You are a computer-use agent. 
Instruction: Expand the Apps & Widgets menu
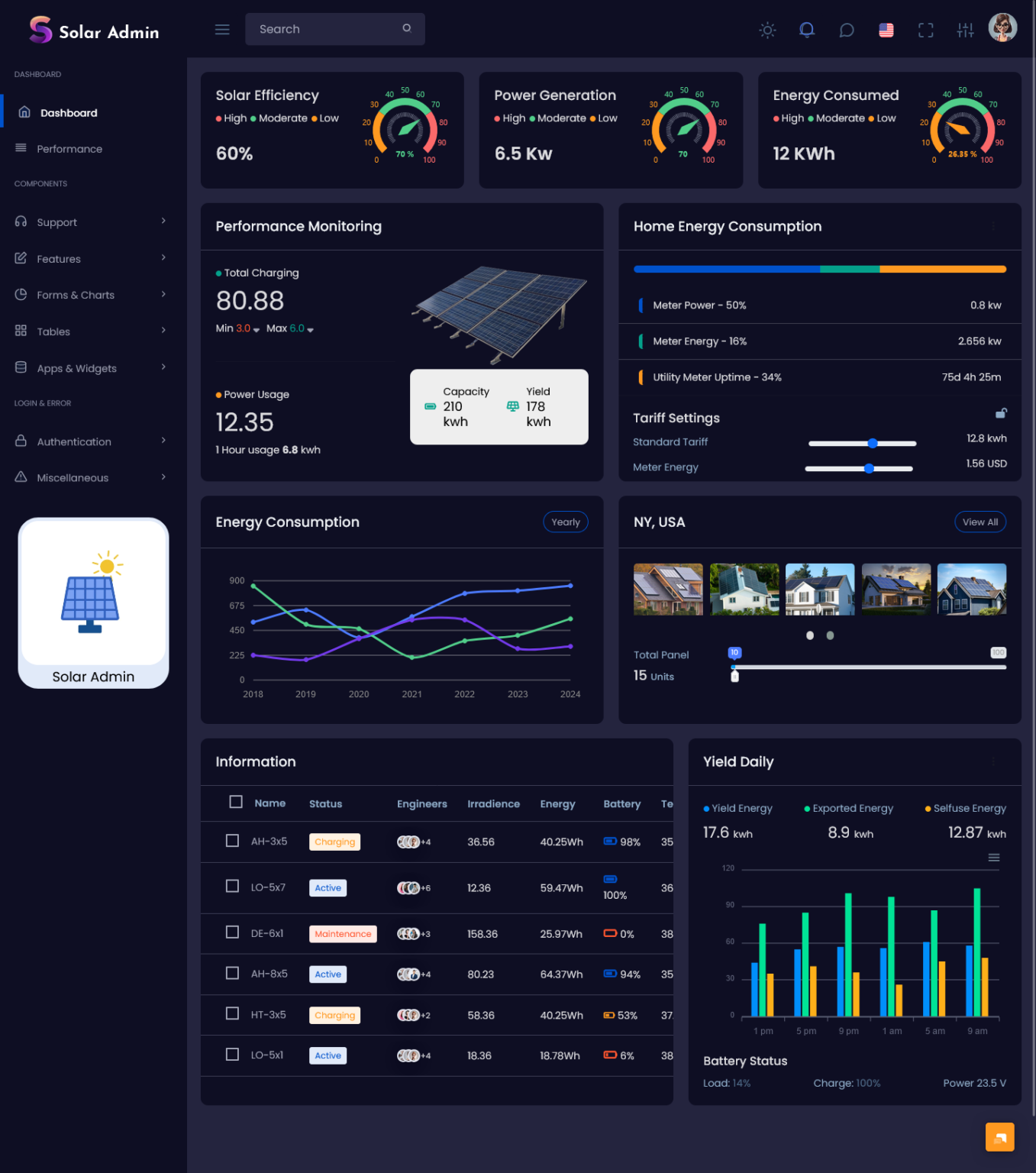point(76,368)
